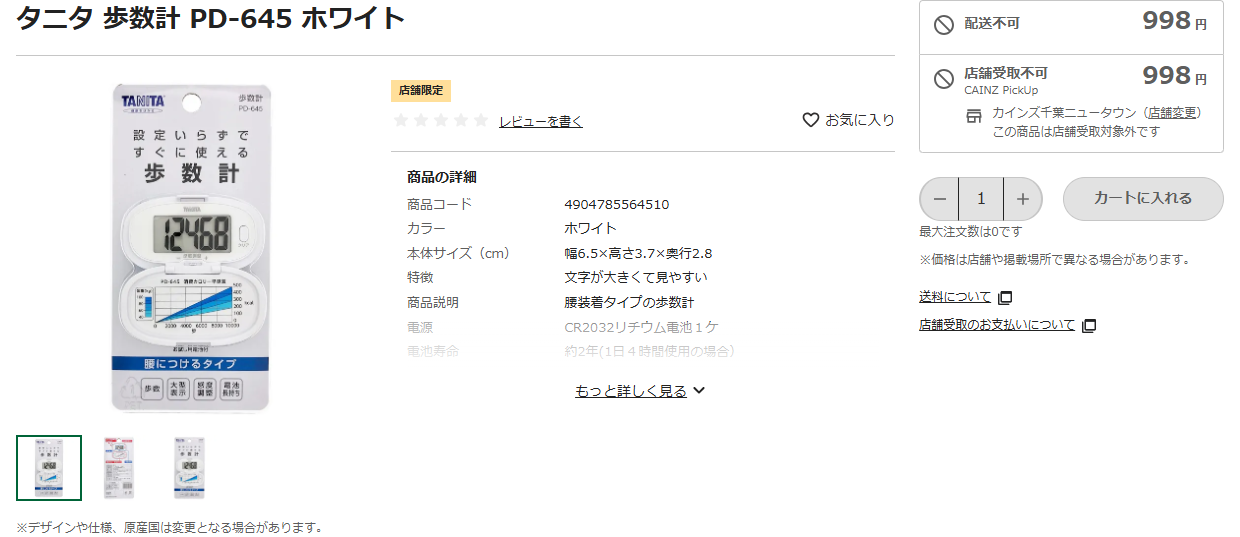Open the レビューを書く link
1240x537 pixels.
coord(540,121)
